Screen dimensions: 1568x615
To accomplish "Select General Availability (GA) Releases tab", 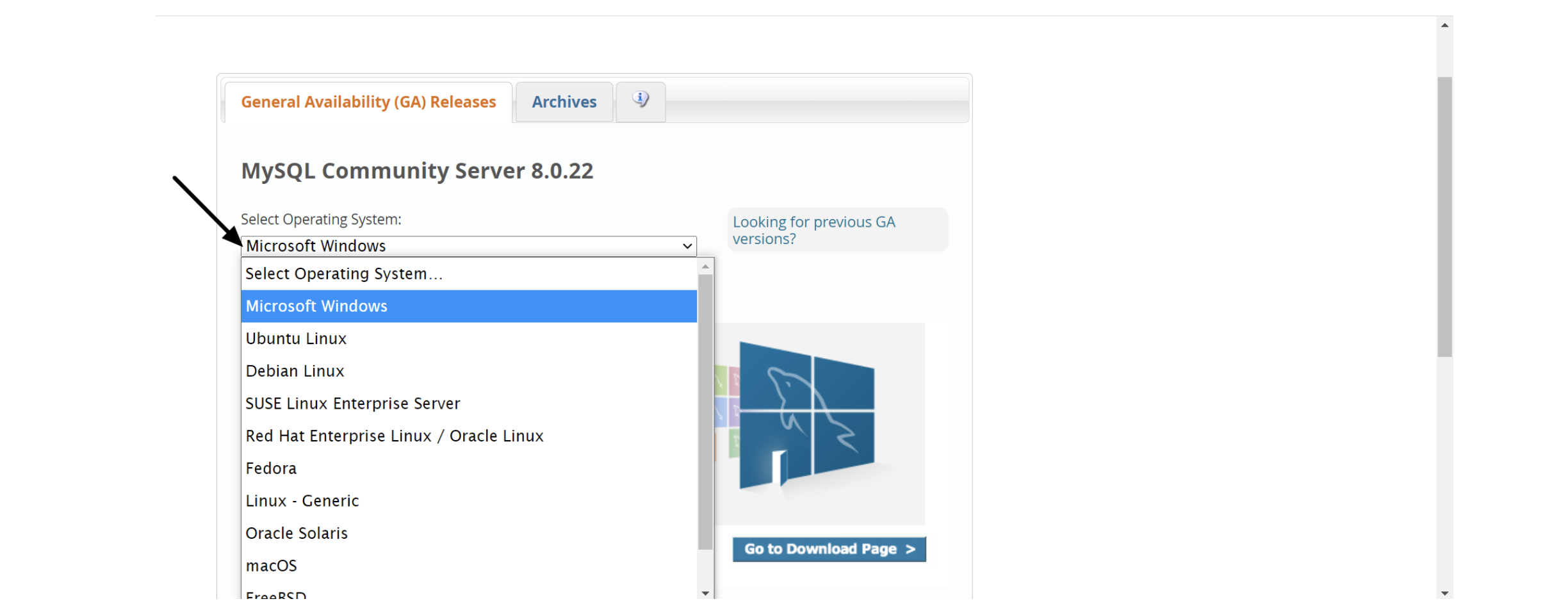I will 368,102.
